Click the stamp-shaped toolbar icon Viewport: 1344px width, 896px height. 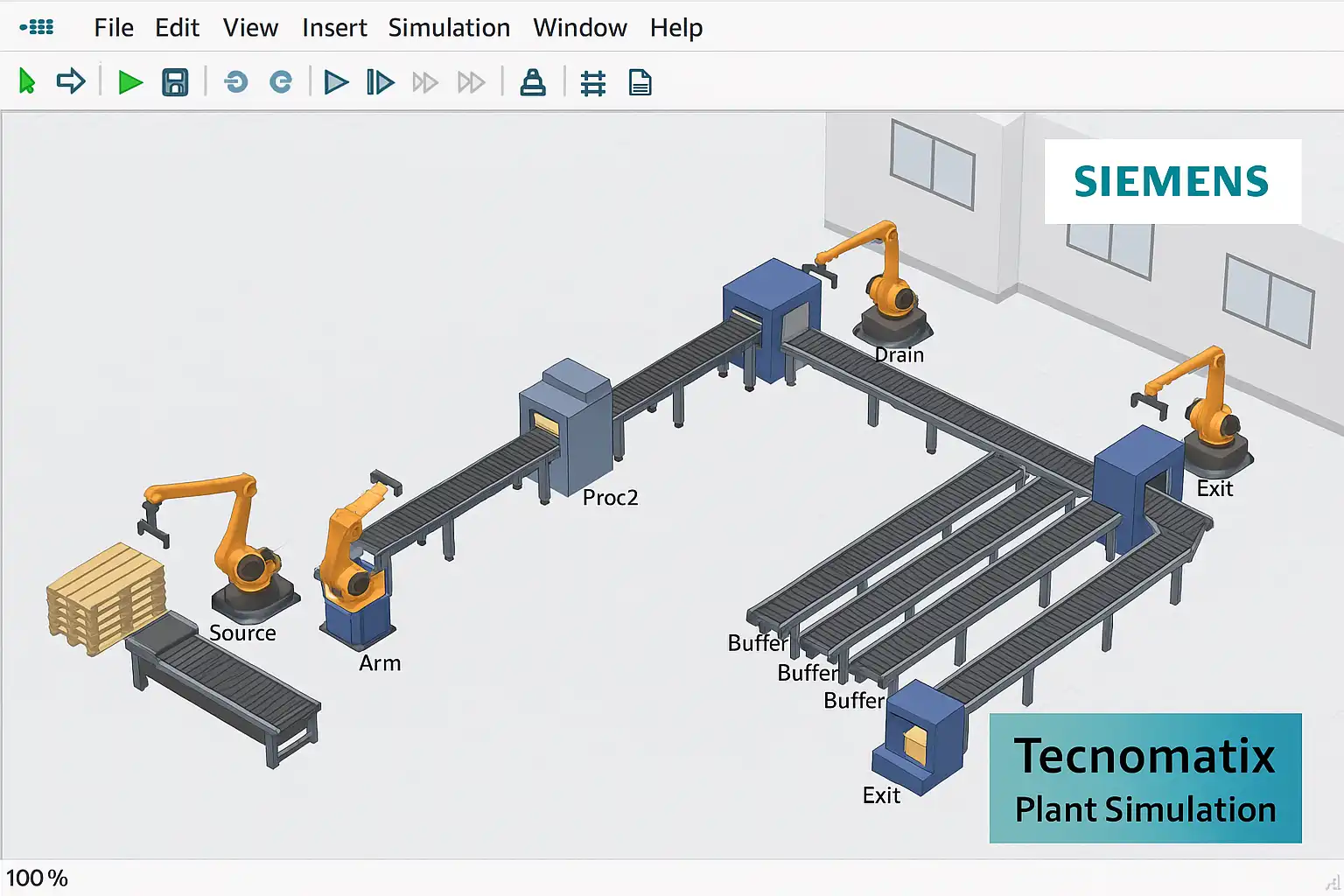click(533, 82)
